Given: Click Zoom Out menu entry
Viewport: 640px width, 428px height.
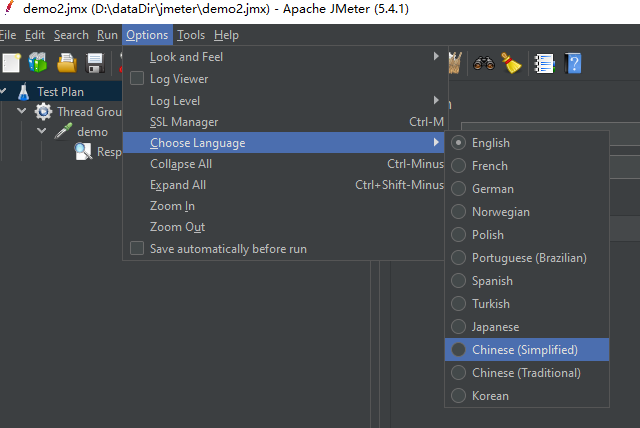Looking at the screenshot, I should click(283, 227).
